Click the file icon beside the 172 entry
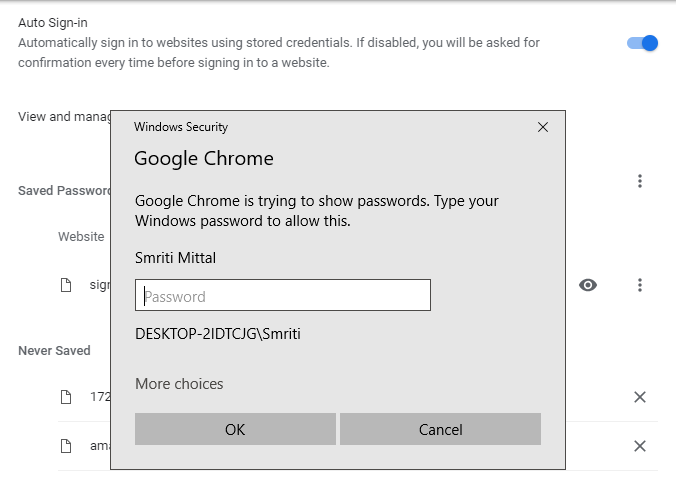This screenshot has height=486, width=676. pyautogui.click(x=66, y=397)
